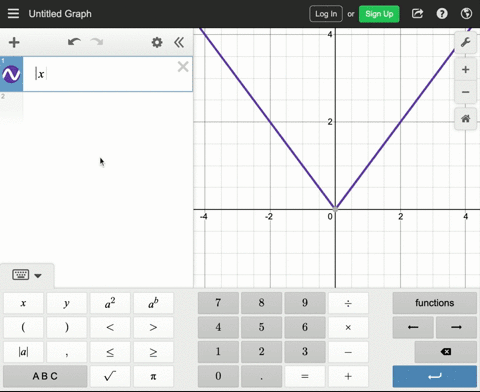Tap the 9 key
The image size is (480, 392).
pos(305,303)
